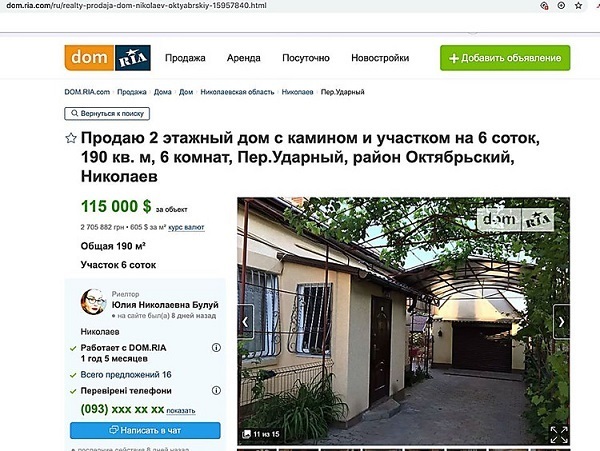Open the Продажа menu item

185,58
